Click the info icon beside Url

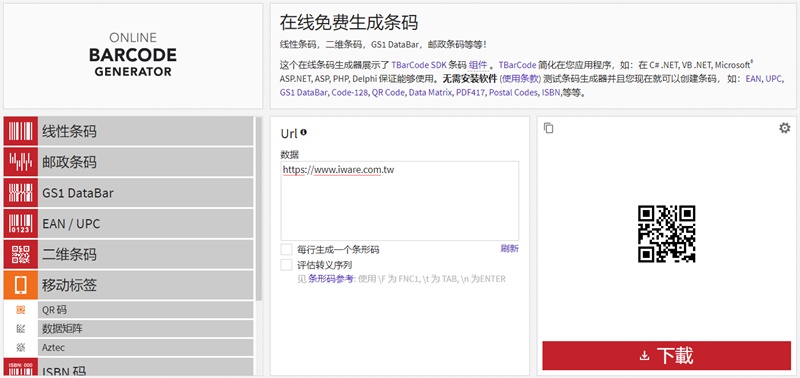(304, 132)
